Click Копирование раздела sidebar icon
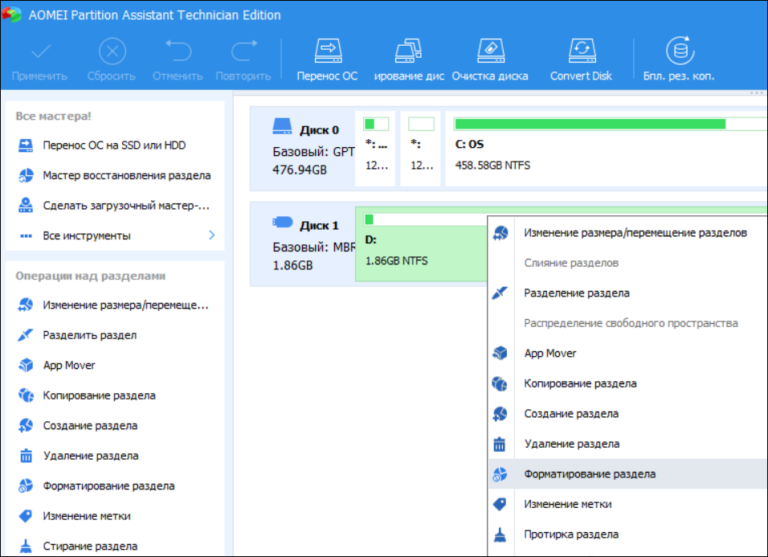Viewport: 768px width, 557px height. pyautogui.click(x=25, y=395)
